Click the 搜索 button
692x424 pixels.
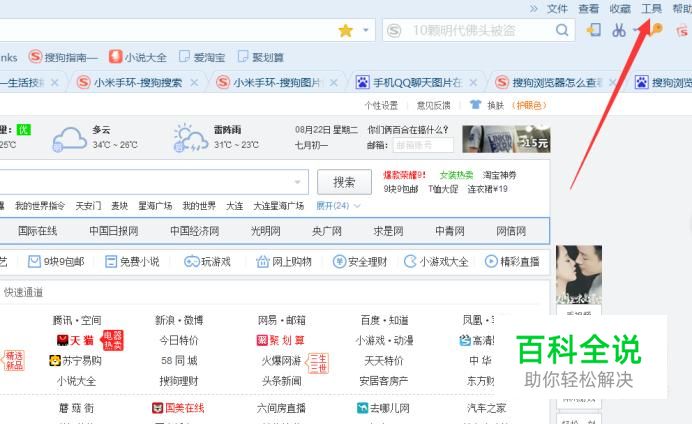point(344,182)
